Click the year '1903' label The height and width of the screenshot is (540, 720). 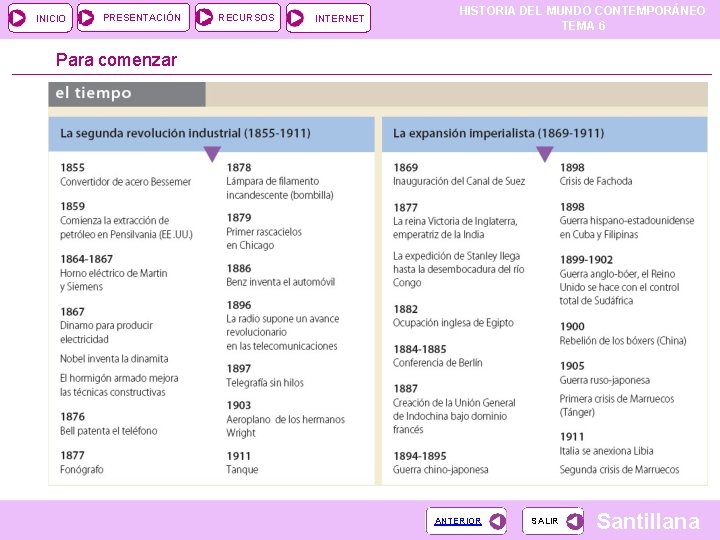pyautogui.click(x=239, y=405)
